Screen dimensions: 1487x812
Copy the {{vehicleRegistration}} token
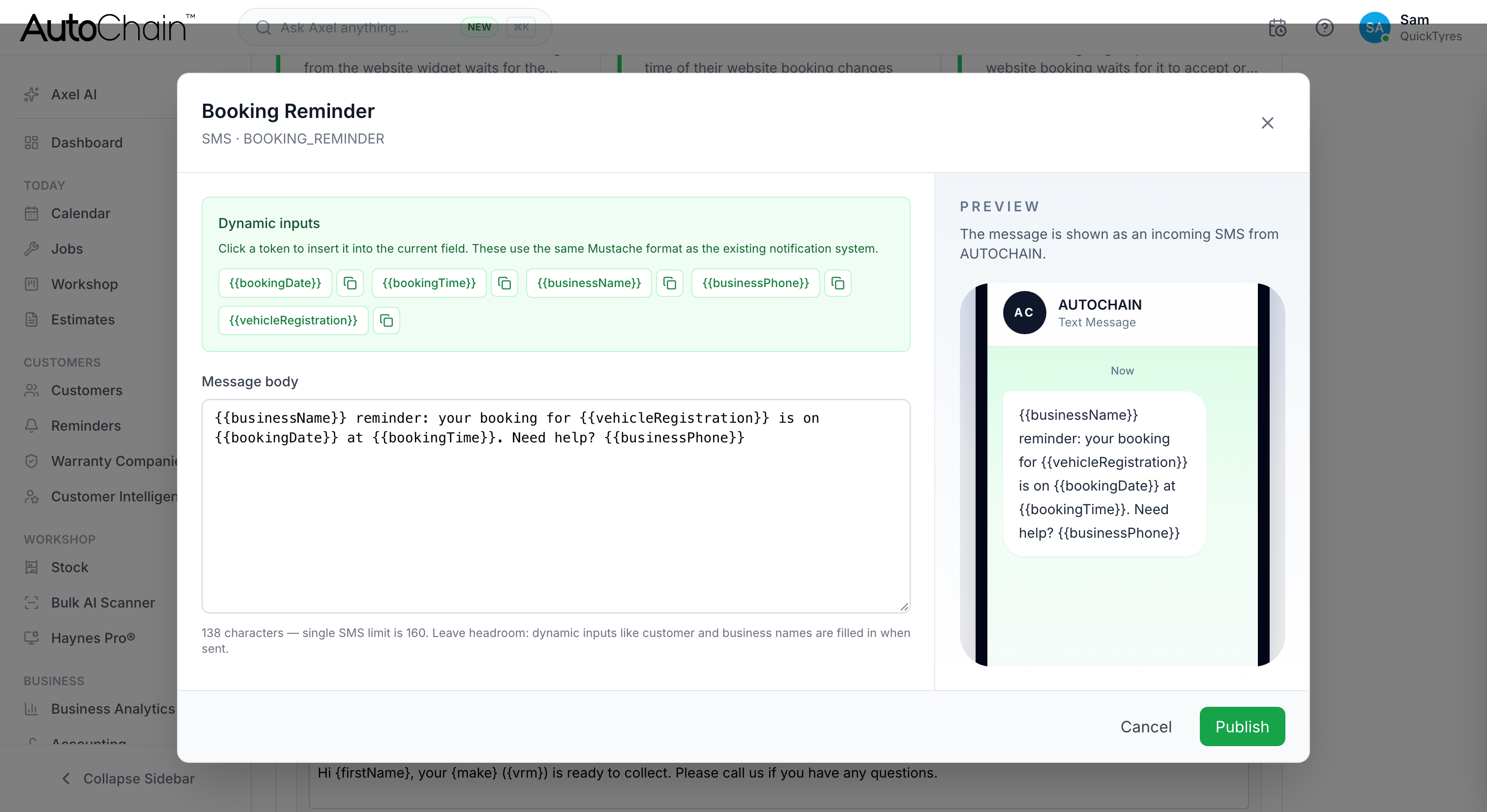(x=386, y=320)
